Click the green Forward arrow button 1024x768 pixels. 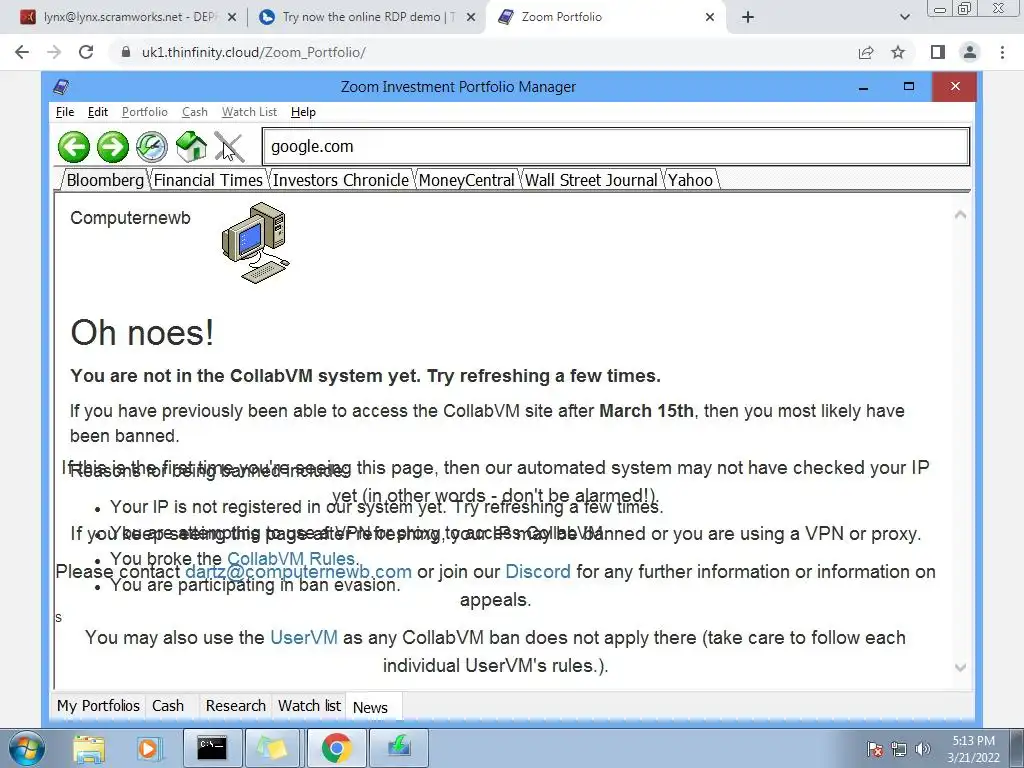point(113,146)
